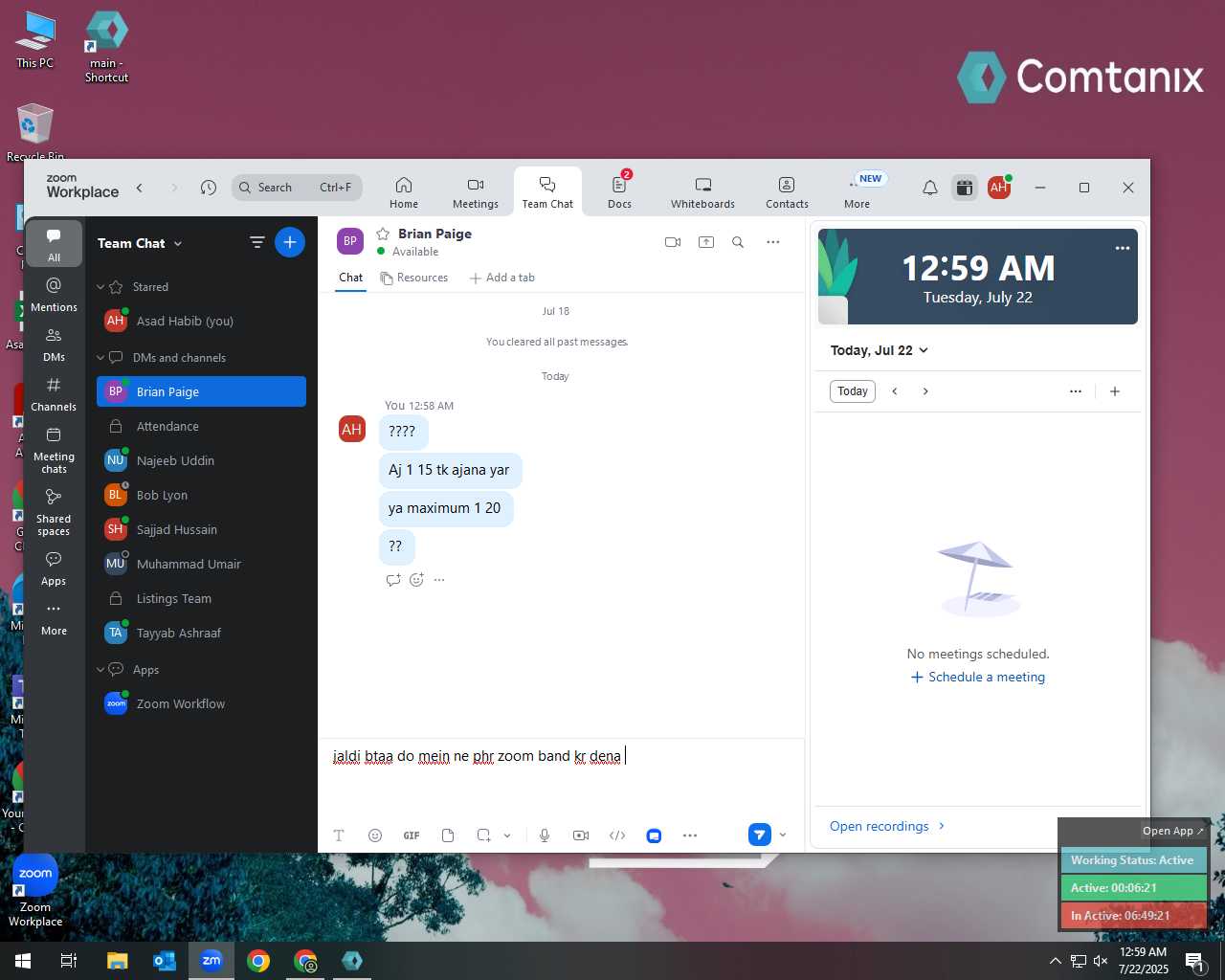This screenshot has width=1225, height=980.
Task: Go back with the left arrow
Action: click(140, 188)
